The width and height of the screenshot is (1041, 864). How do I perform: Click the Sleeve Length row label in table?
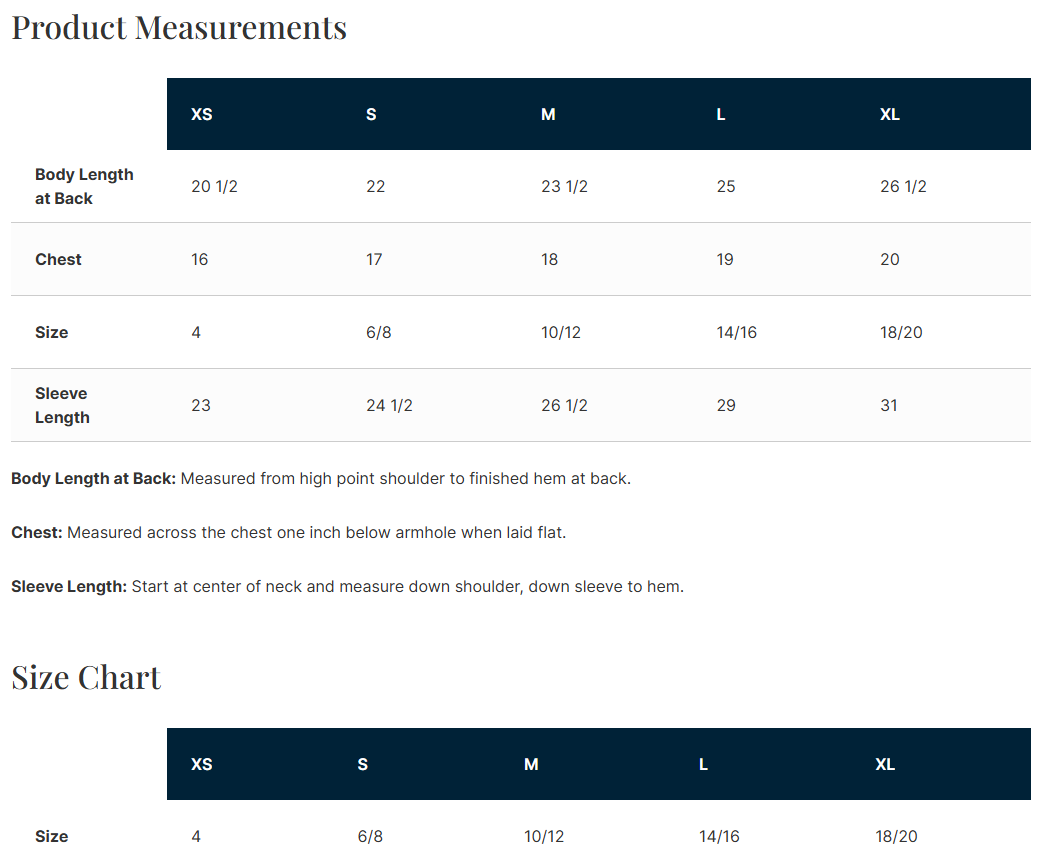62,406
